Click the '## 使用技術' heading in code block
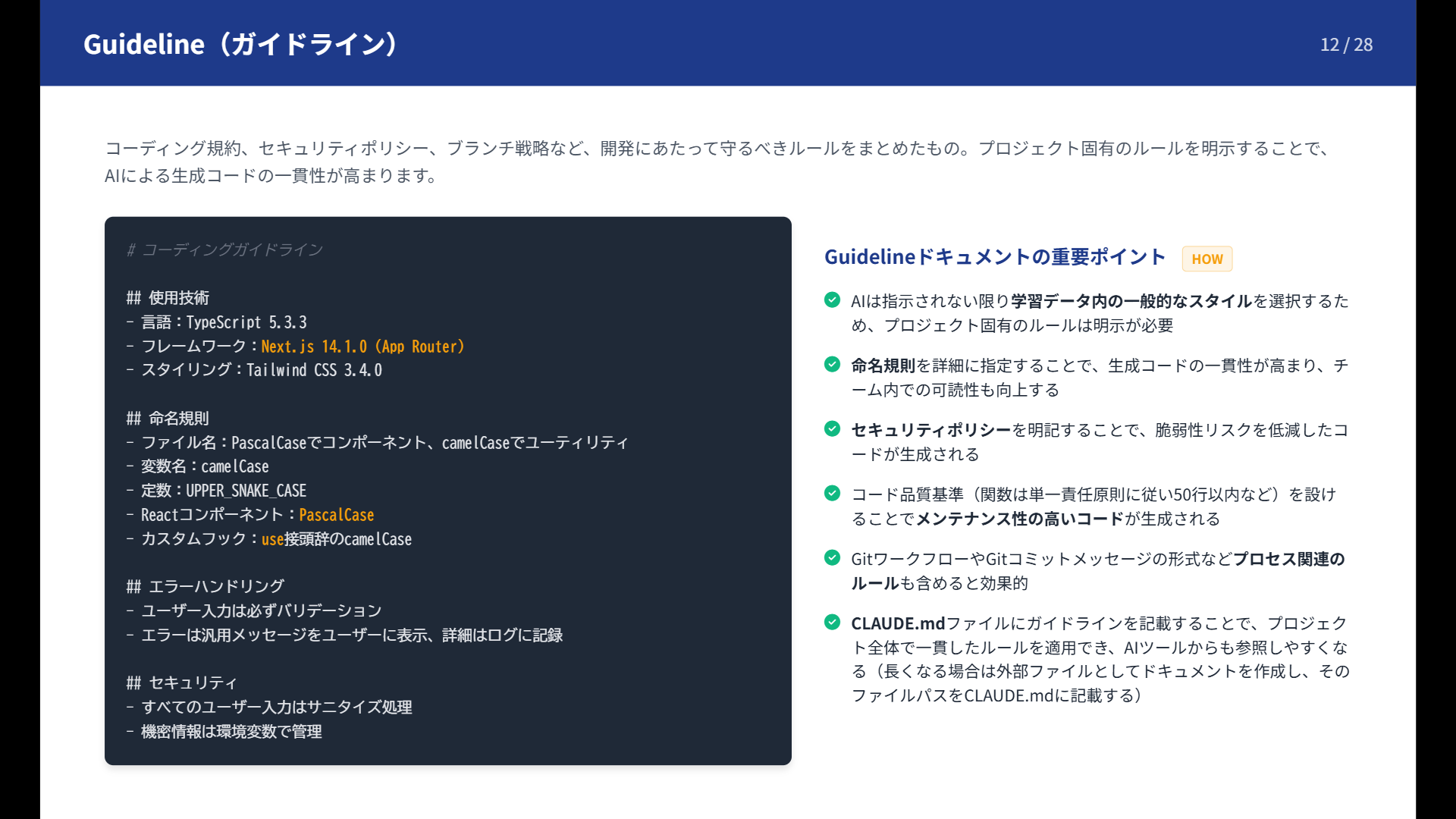This screenshot has height=819, width=1456. click(x=168, y=298)
